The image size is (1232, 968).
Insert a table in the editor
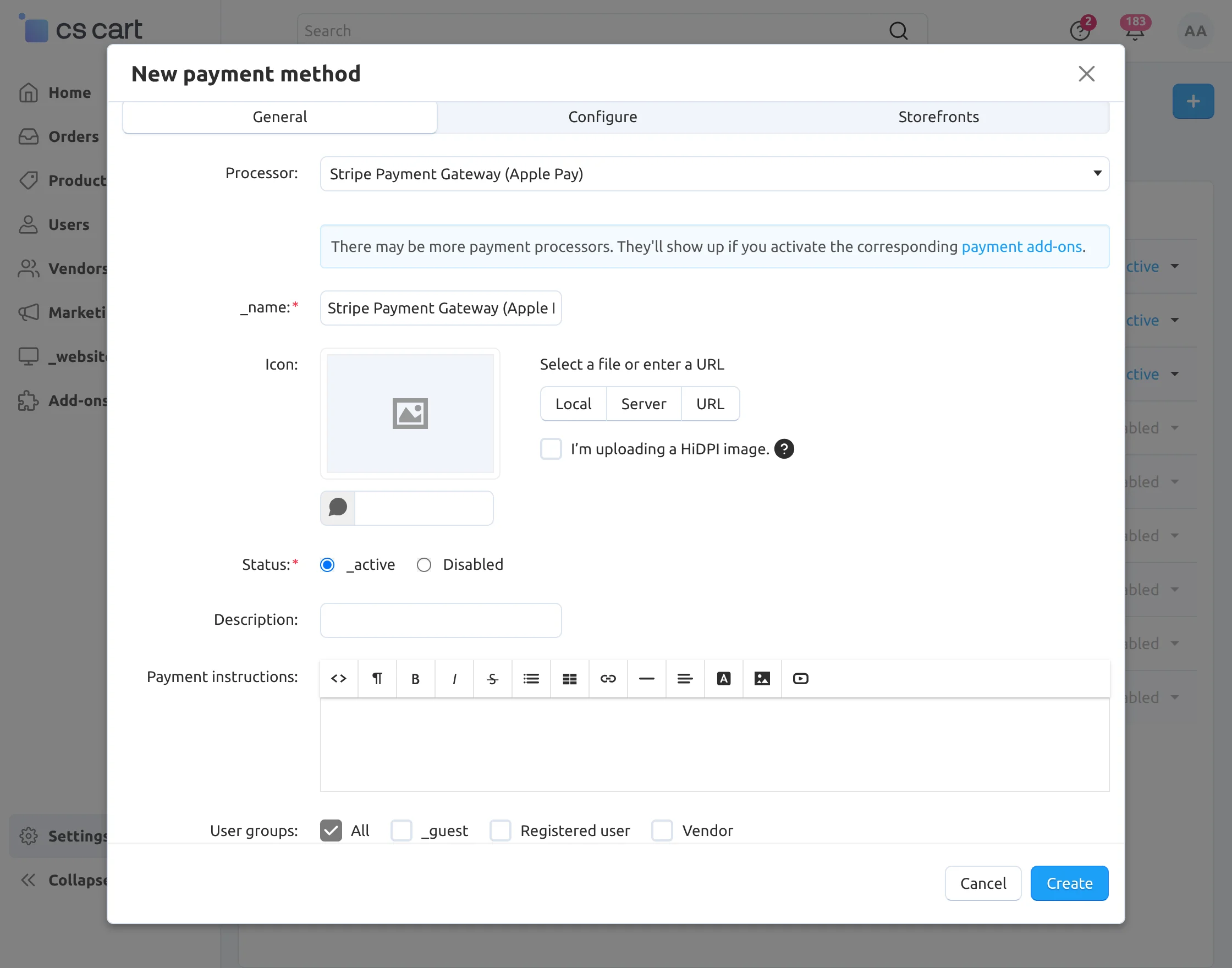[x=570, y=678]
